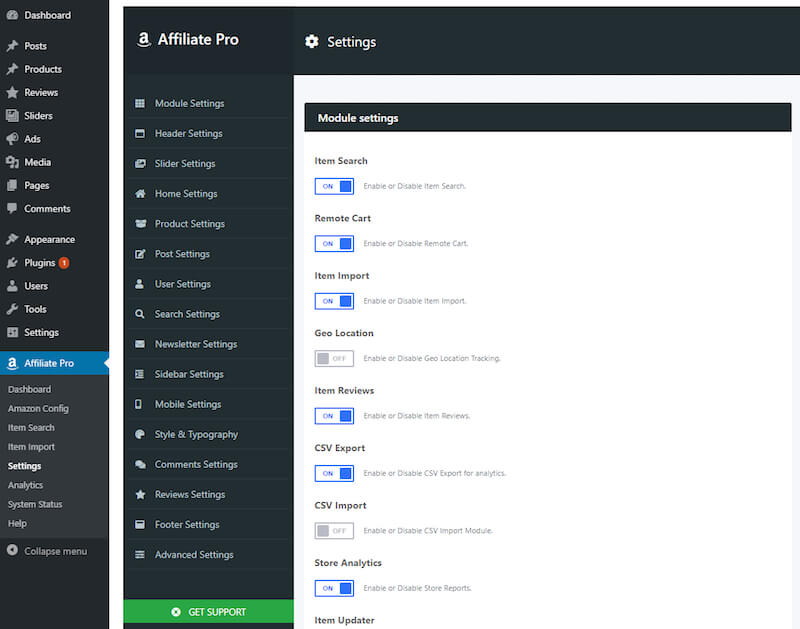Click the Amazon logo beside Affiliate Pro title
800x629 pixels.
coord(143,40)
